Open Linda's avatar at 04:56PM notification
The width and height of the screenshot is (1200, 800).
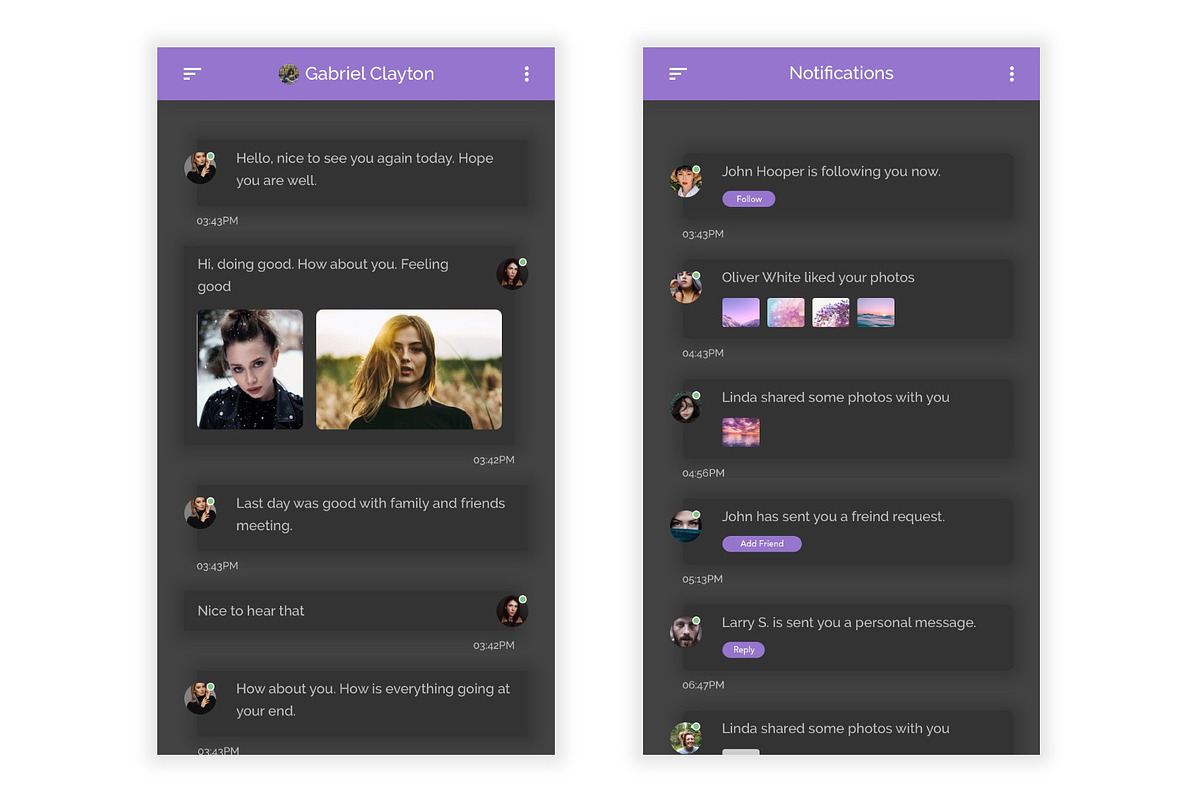pyautogui.click(x=686, y=407)
